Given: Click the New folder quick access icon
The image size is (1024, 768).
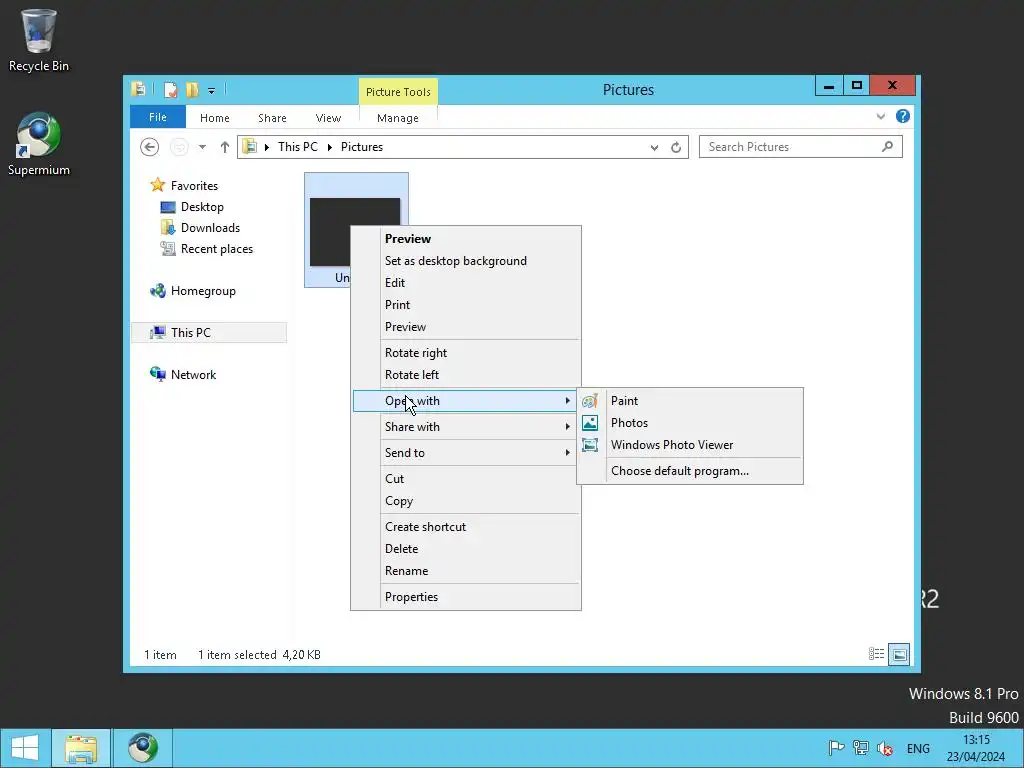Looking at the screenshot, I should point(192,89).
